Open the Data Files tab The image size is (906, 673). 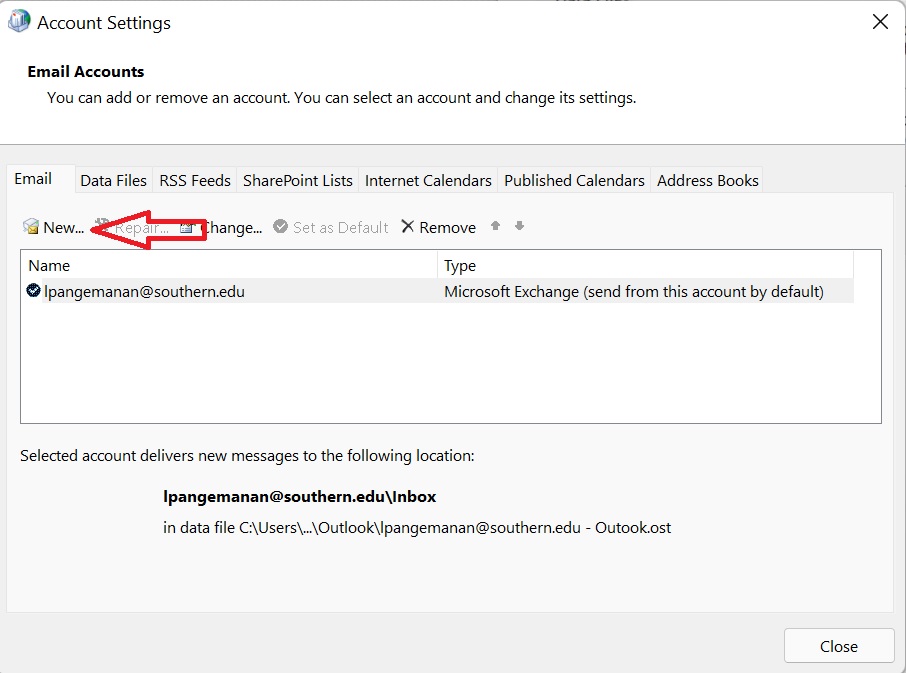tap(113, 180)
